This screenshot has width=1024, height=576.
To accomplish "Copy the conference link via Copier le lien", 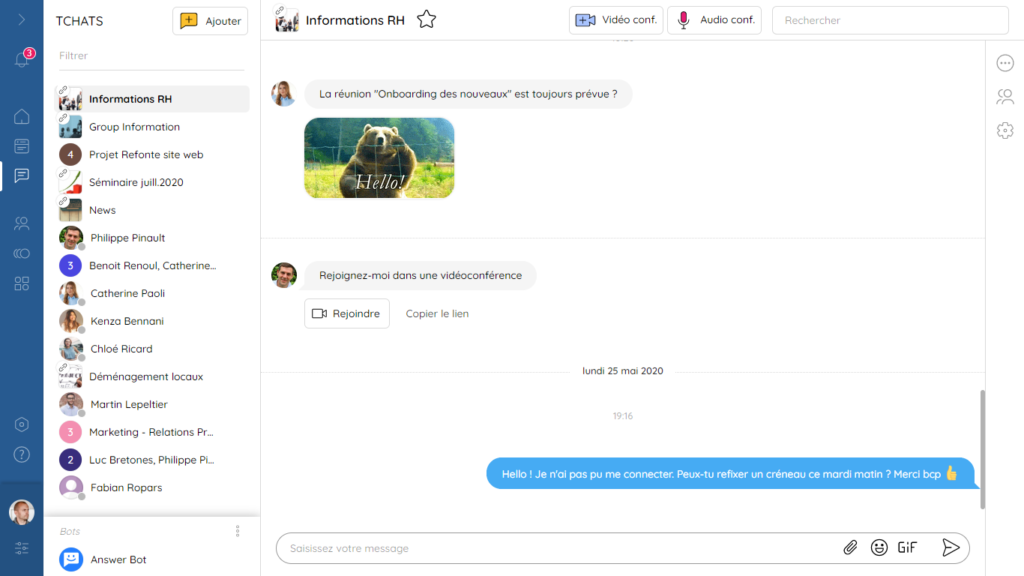I will (x=440, y=313).
